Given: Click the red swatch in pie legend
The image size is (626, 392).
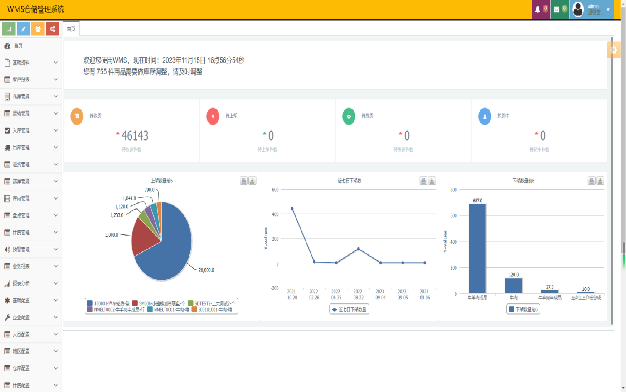Looking at the screenshot, I should [x=135, y=303].
